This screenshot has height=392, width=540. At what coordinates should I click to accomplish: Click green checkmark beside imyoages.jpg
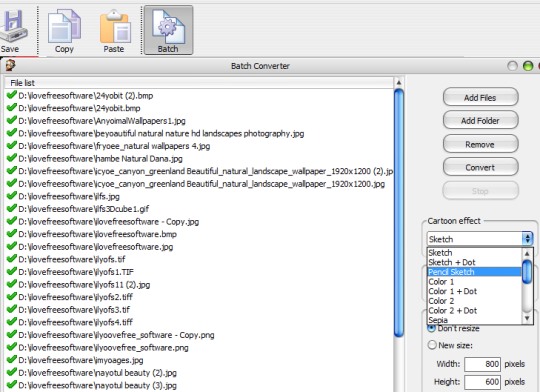pyautogui.click(x=12, y=360)
